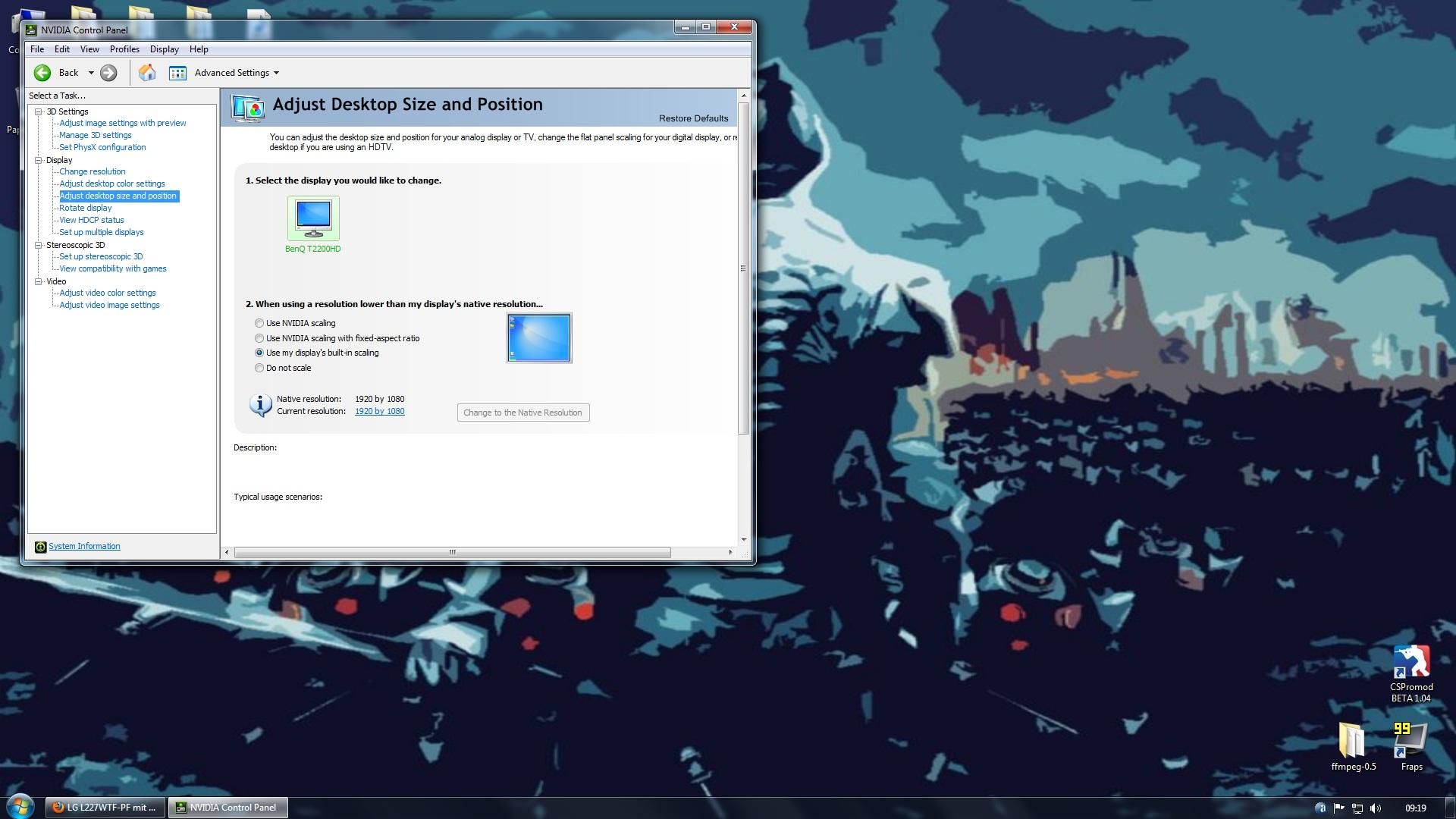1456x819 pixels.
Task: Collapse the Video tree node
Action: point(39,281)
